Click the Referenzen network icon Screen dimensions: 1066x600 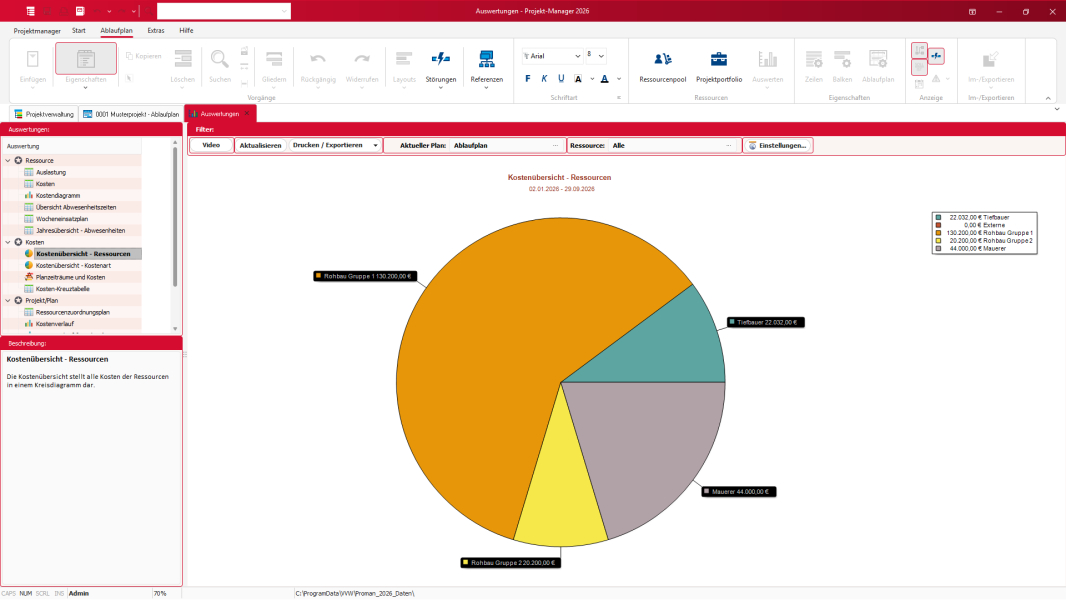pos(487,59)
